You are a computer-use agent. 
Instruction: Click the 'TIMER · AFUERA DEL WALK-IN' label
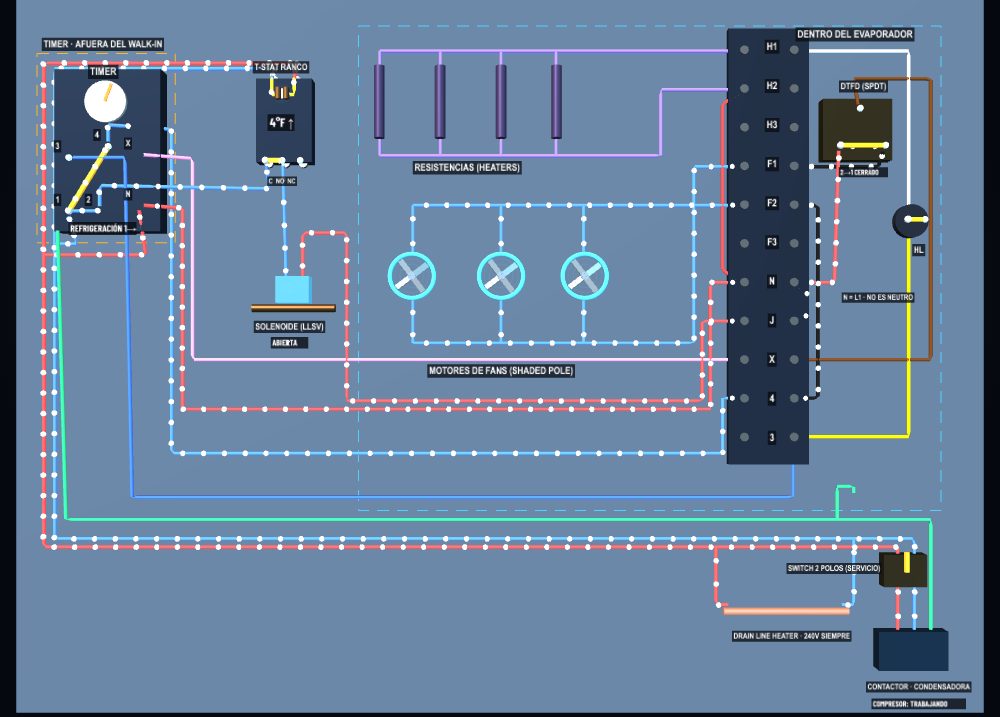tap(103, 44)
